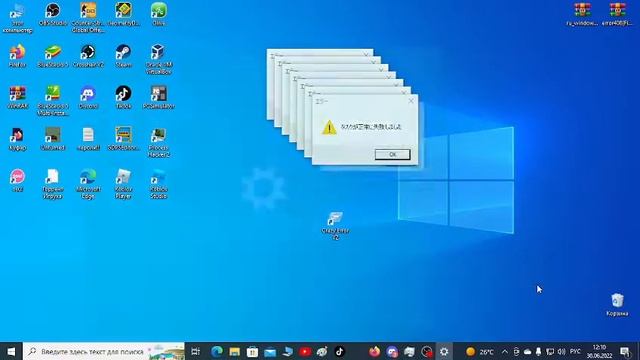
Task: Open the Windows Start menu
Action: point(11,351)
